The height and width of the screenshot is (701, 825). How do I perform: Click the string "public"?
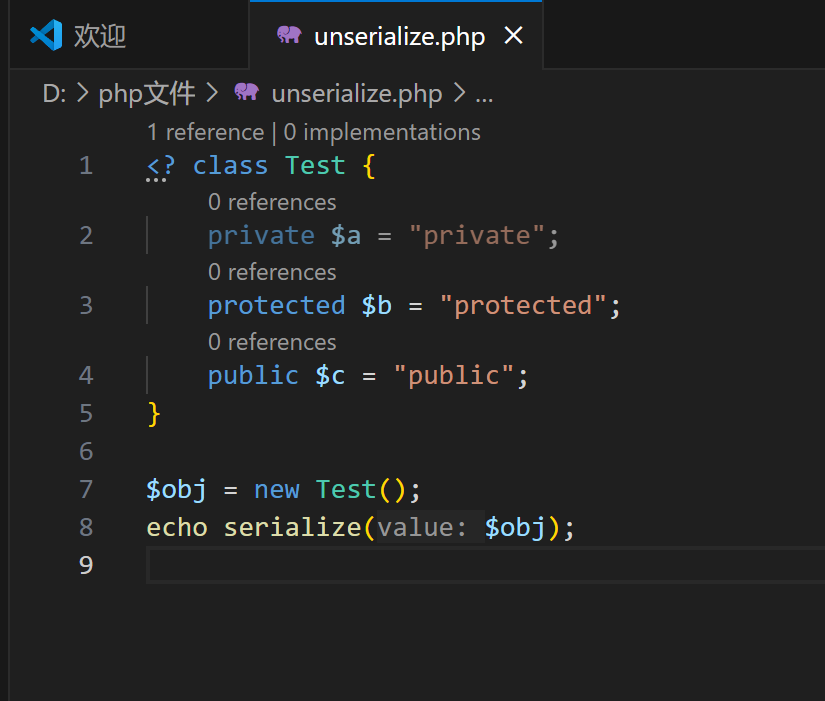454,375
